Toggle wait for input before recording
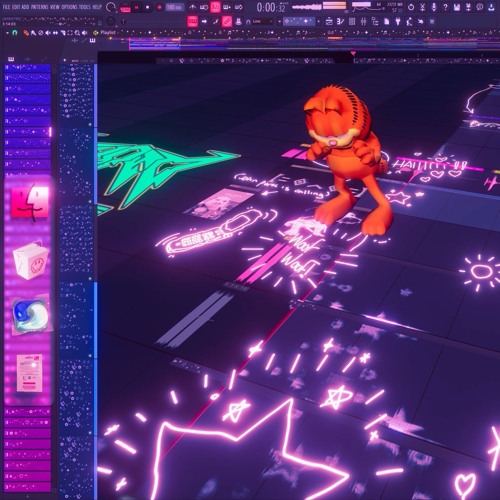 [204, 7]
